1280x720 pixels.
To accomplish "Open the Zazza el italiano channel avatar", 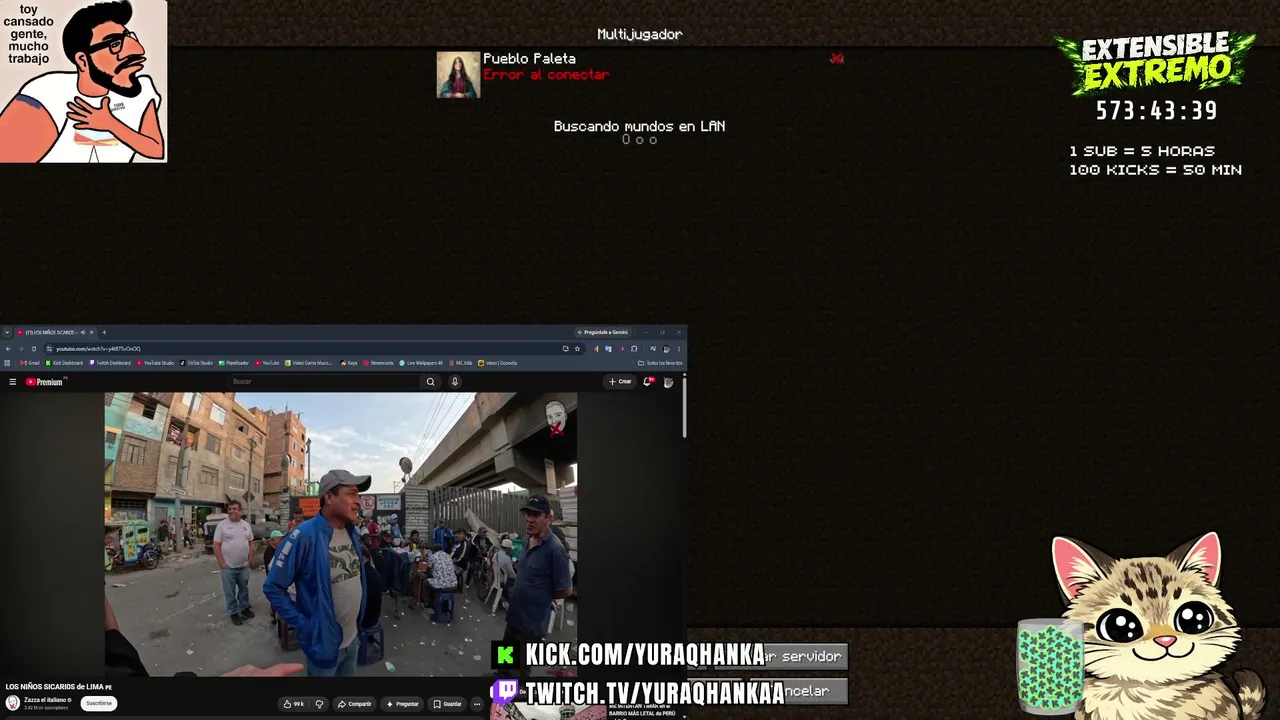I will [13, 703].
